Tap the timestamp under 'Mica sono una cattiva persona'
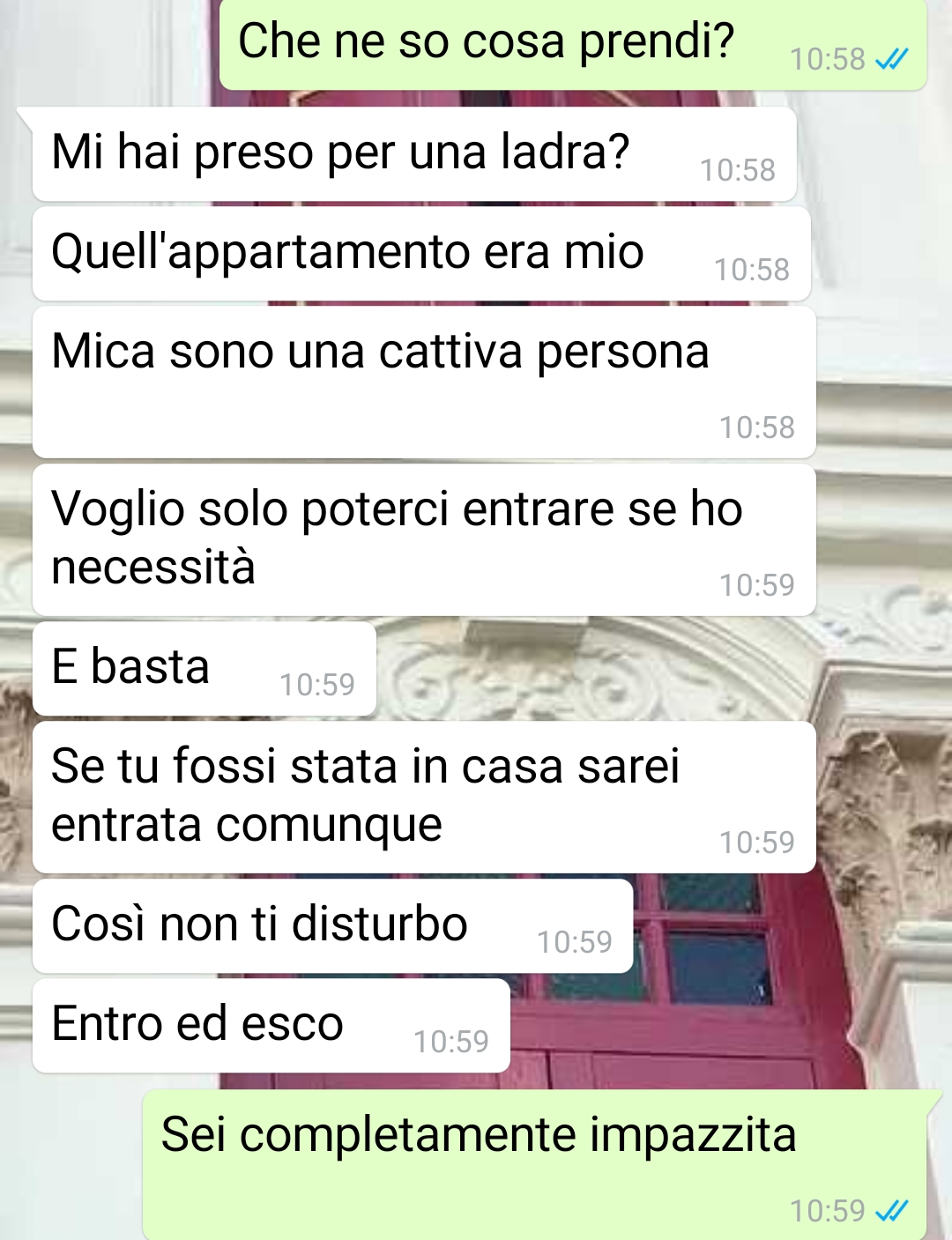Image resolution: width=952 pixels, height=1240 pixels. (756, 427)
